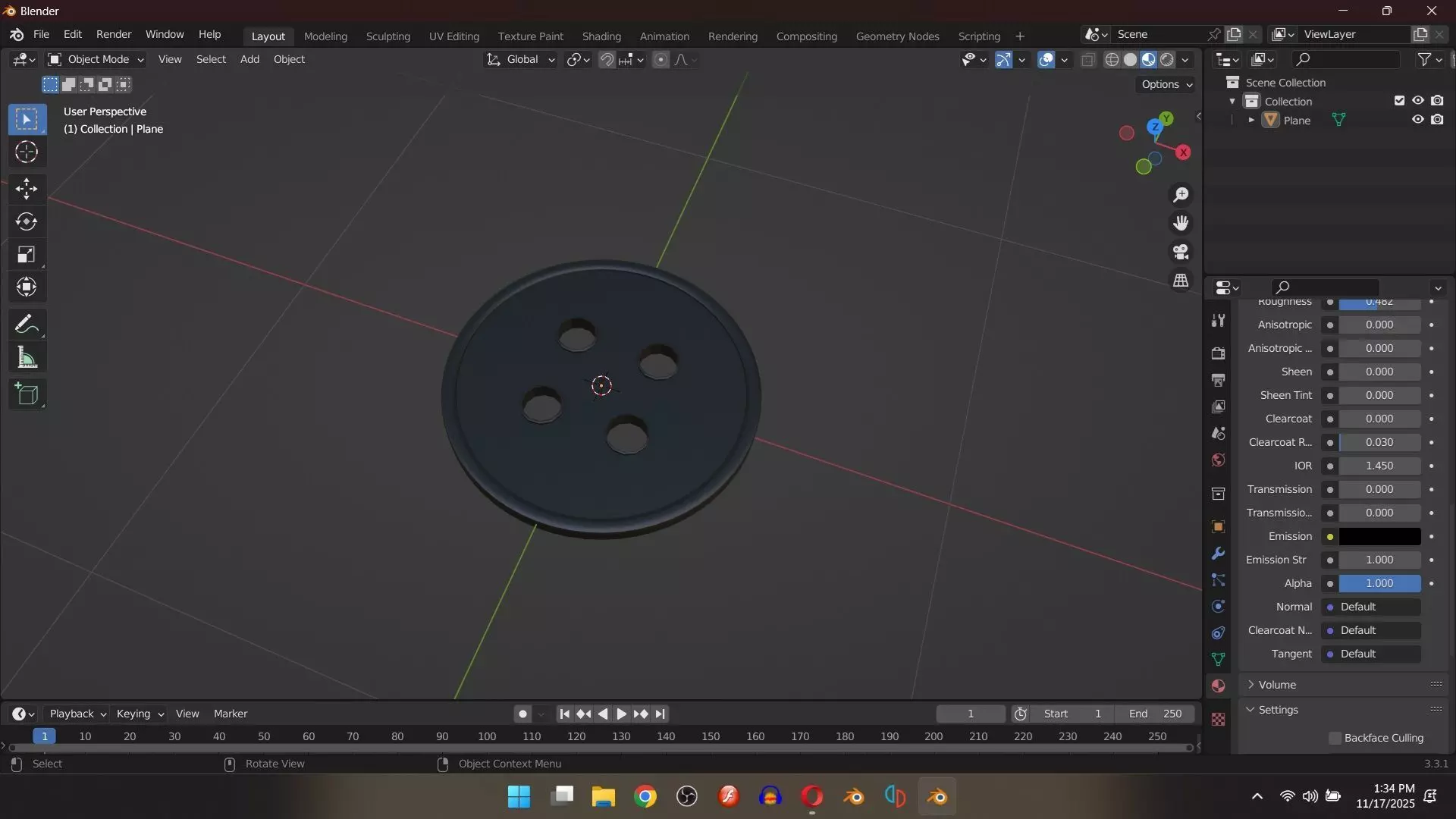
Task: Toggle the camera view icon
Action: 1181,252
